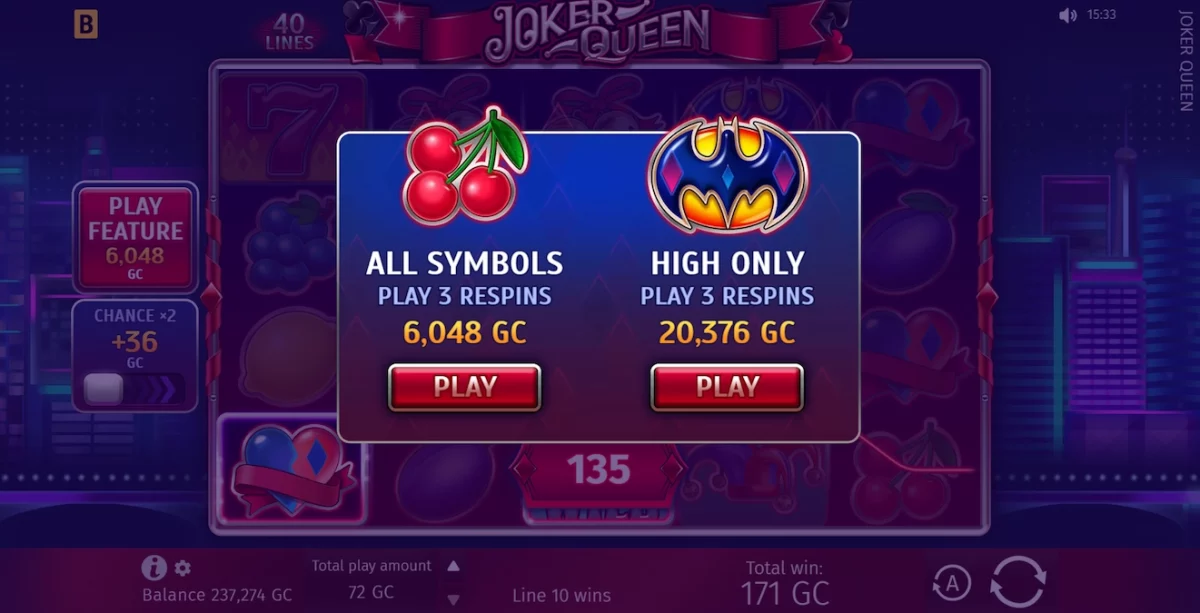This screenshot has width=1200, height=613.
Task: Select the bat mask High Only icon
Action: 727,177
